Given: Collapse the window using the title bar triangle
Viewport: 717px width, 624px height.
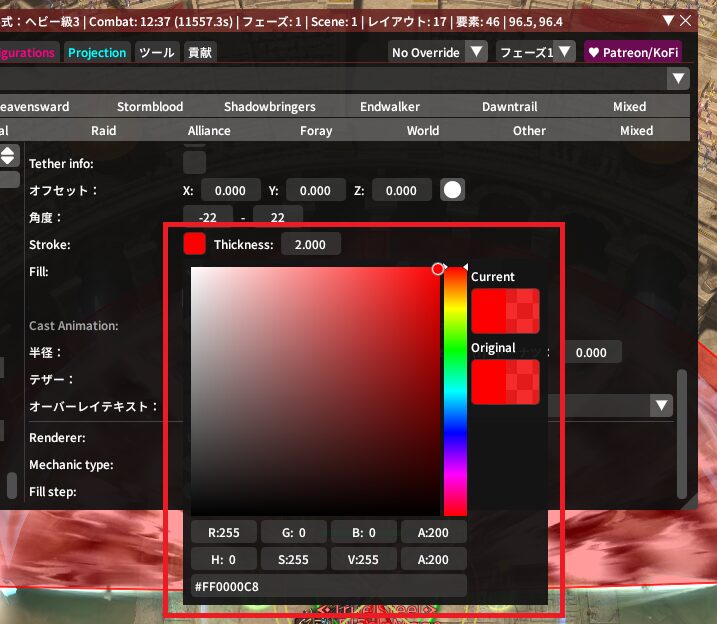Looking at the screenshot, I should click(x=669, y=20).
